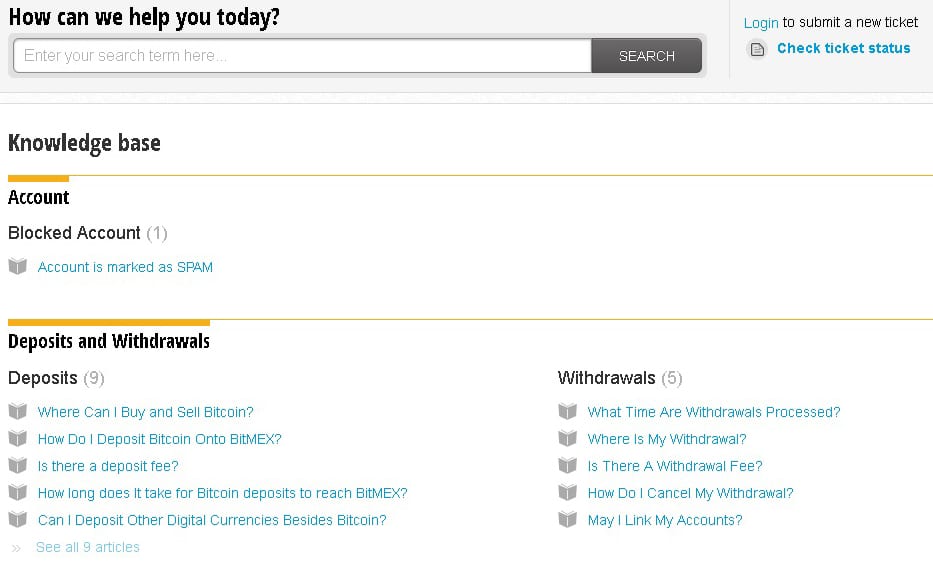Open How long does it take for Bitcoin deposits article
Screen dimensions: 933x563
pos(222,493)
